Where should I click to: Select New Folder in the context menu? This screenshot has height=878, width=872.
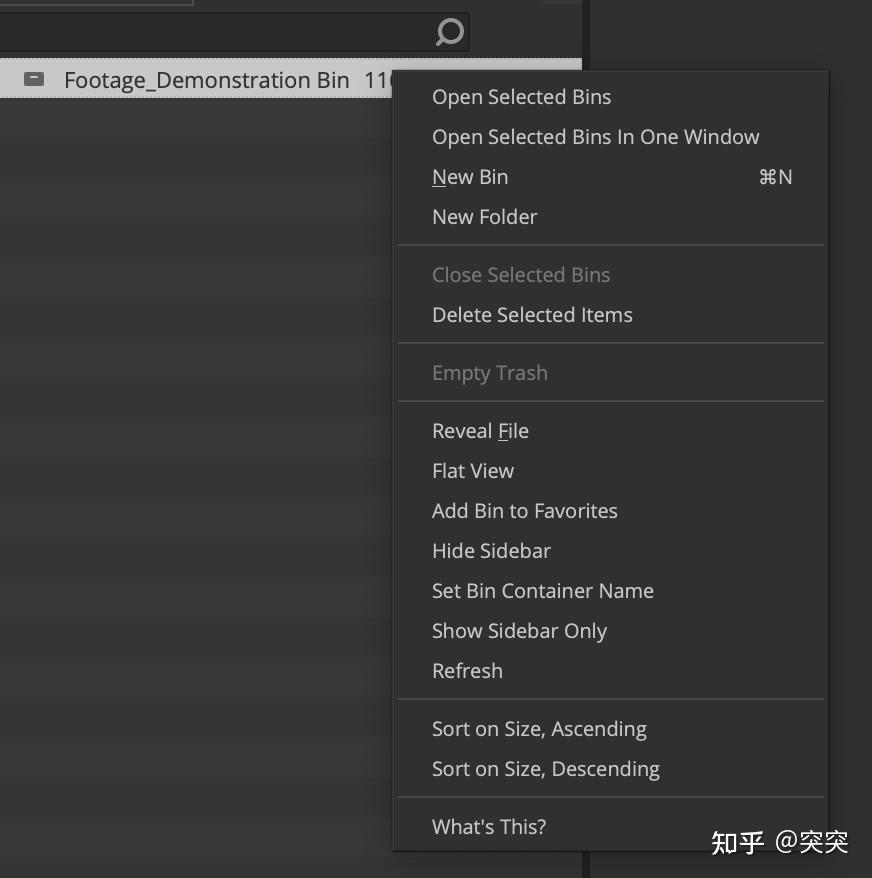(x=484, y=217)
